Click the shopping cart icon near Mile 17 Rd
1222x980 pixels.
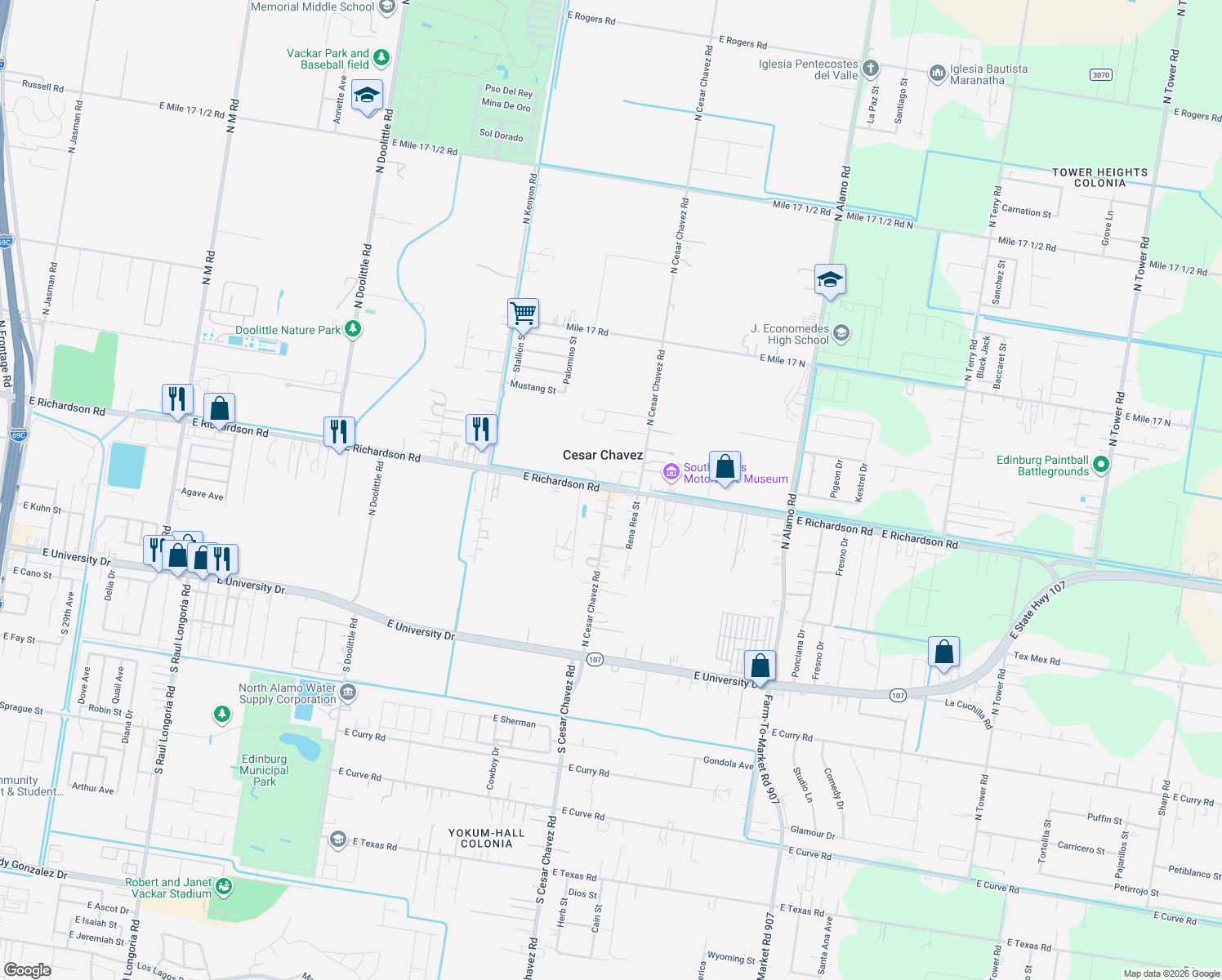click(x=523, y=313)
